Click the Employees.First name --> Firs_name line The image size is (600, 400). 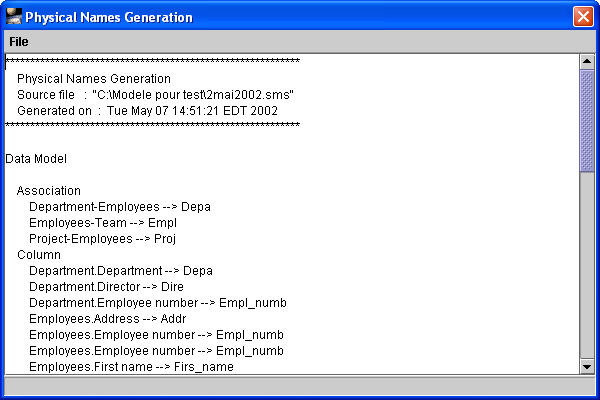pos(131,367)
